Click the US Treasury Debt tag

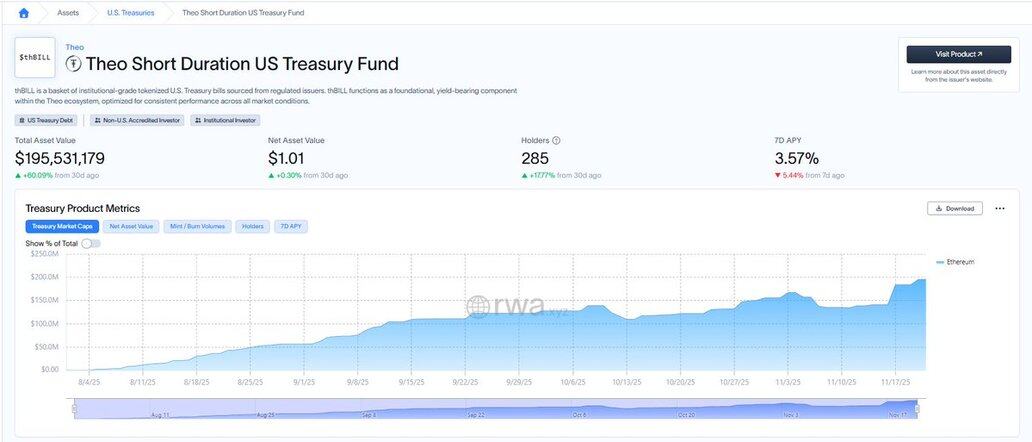(x=49, y=120)
